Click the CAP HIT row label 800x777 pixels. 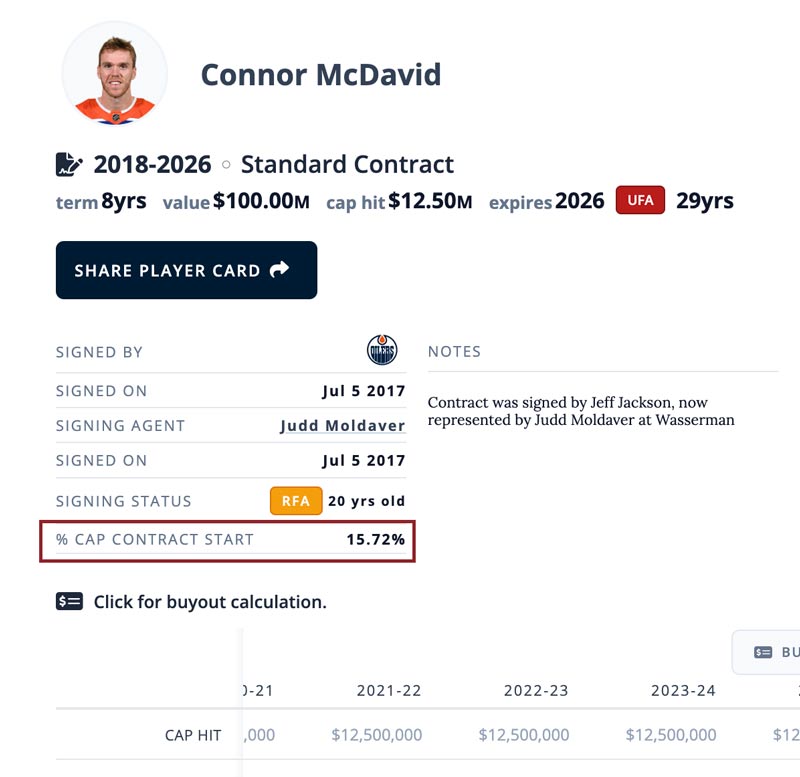pyautogui.click(x=193, y=735)
